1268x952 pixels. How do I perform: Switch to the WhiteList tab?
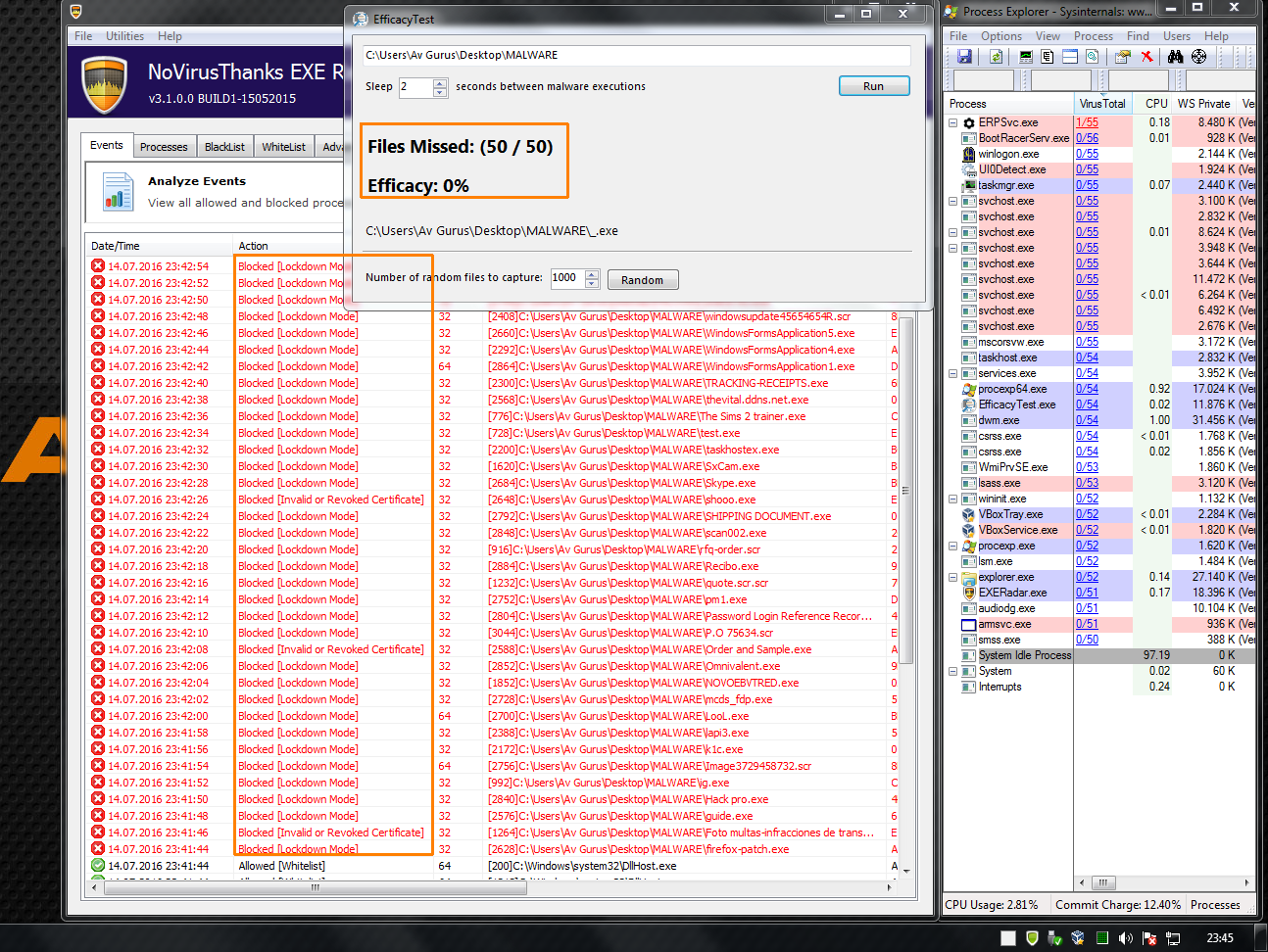pyautogui.click(x=283, y=147)
